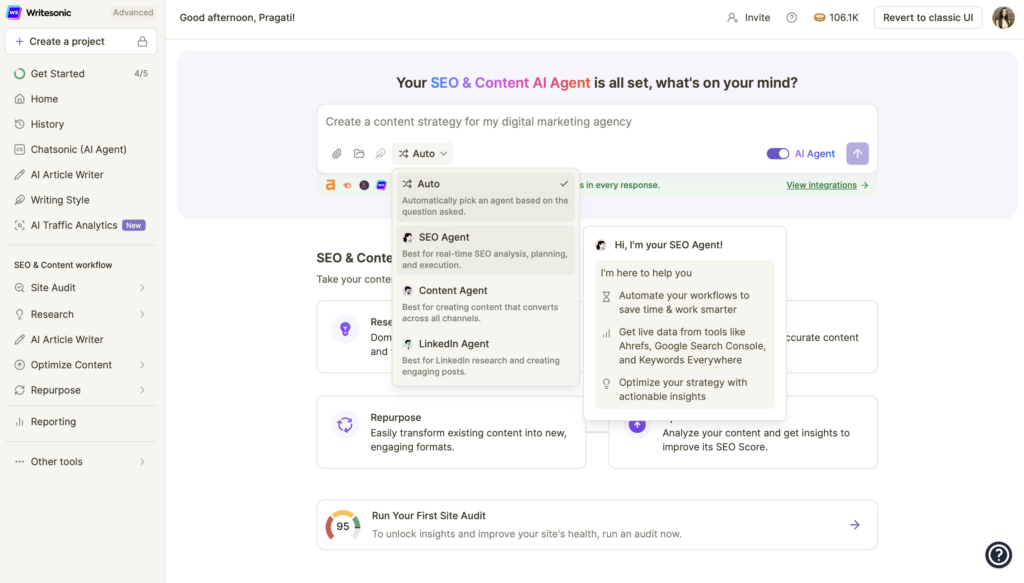Click the Site Audit magnifier icon

(x=20, y=288)
